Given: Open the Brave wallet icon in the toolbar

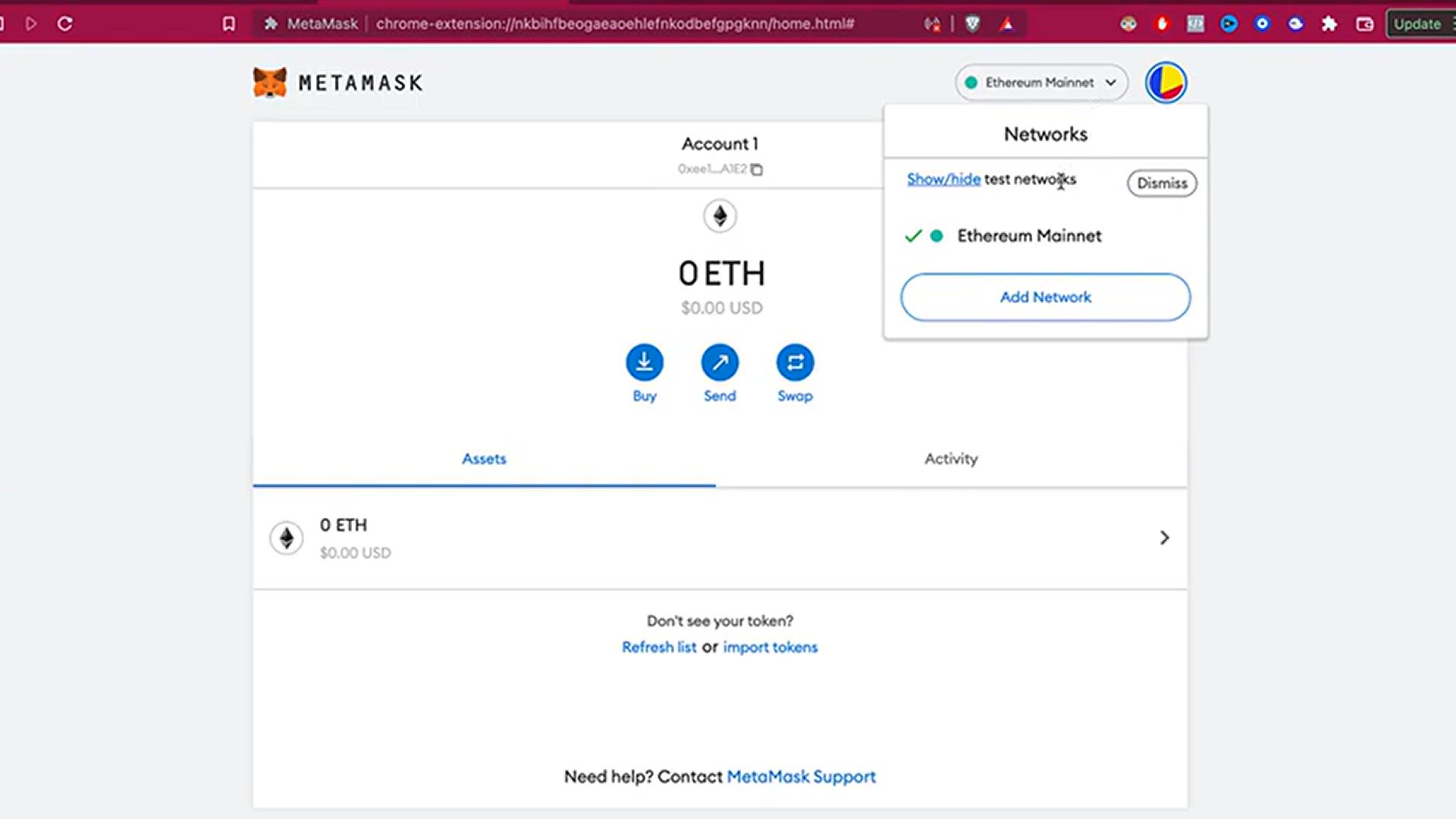Looking at the screenshot, I should click(x=1364, y=24).
